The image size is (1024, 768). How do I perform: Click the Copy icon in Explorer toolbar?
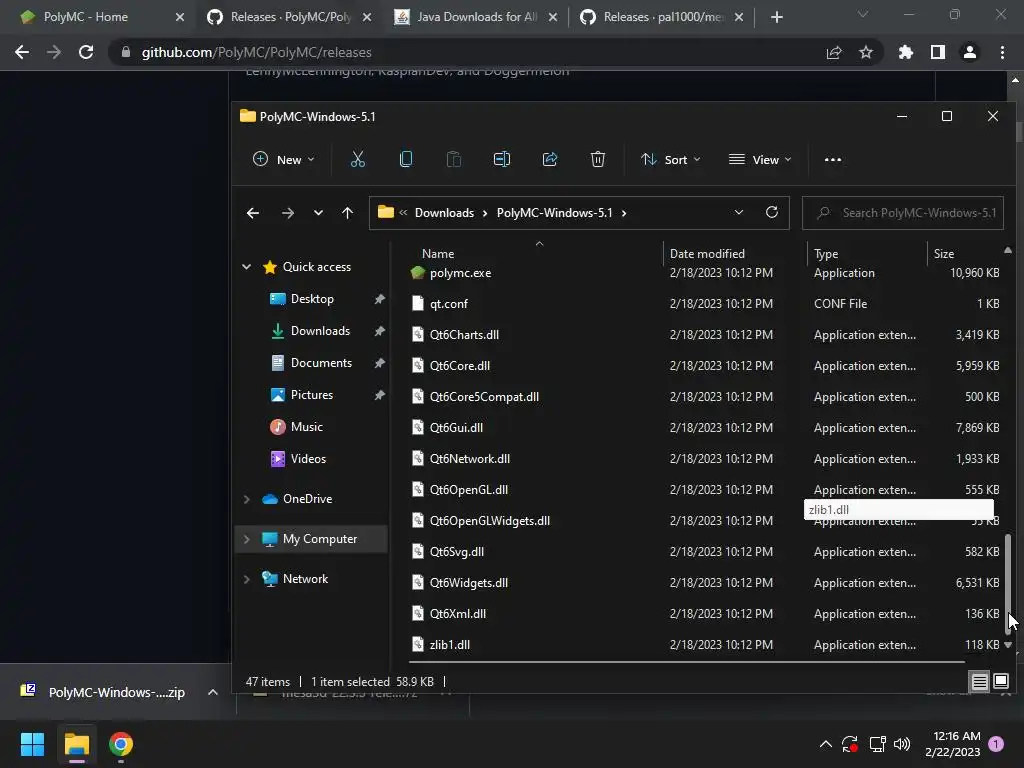coord(406,159)
